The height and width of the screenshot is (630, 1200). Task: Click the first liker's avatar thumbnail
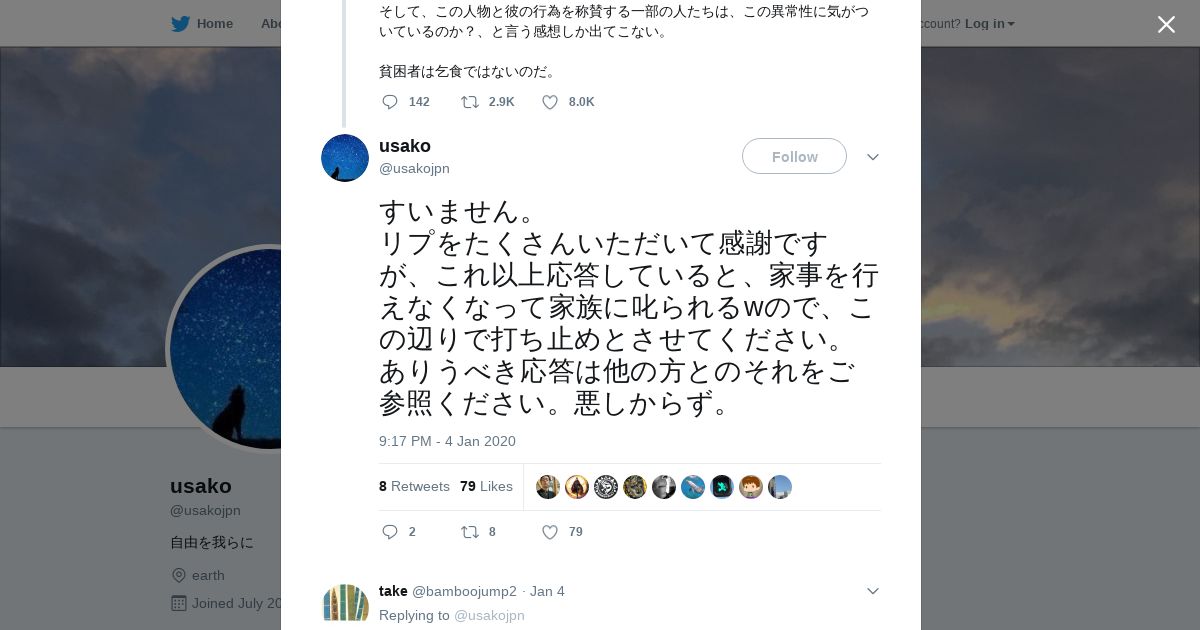548,487
